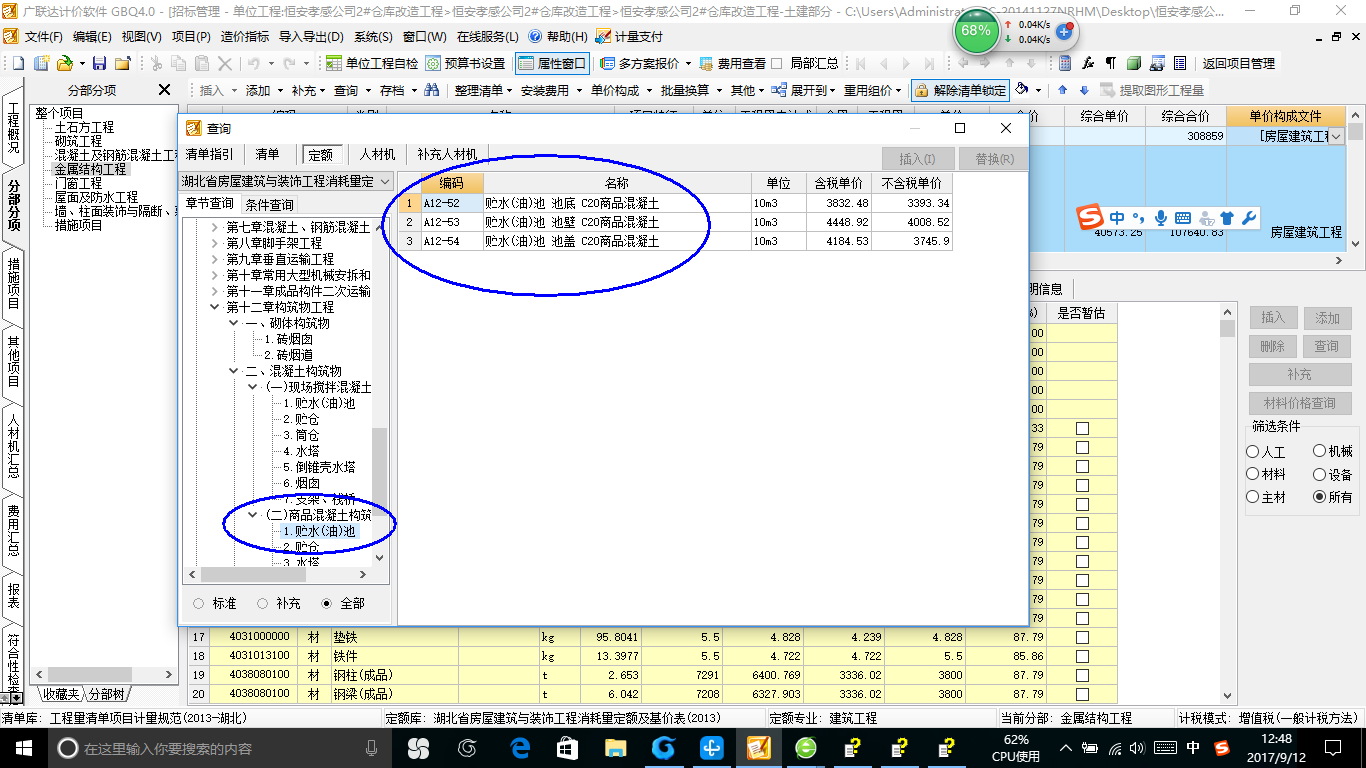Click the Open folder toolbar icon
The height and width of the screenshot is (768, 1366).
coord(64,63)
